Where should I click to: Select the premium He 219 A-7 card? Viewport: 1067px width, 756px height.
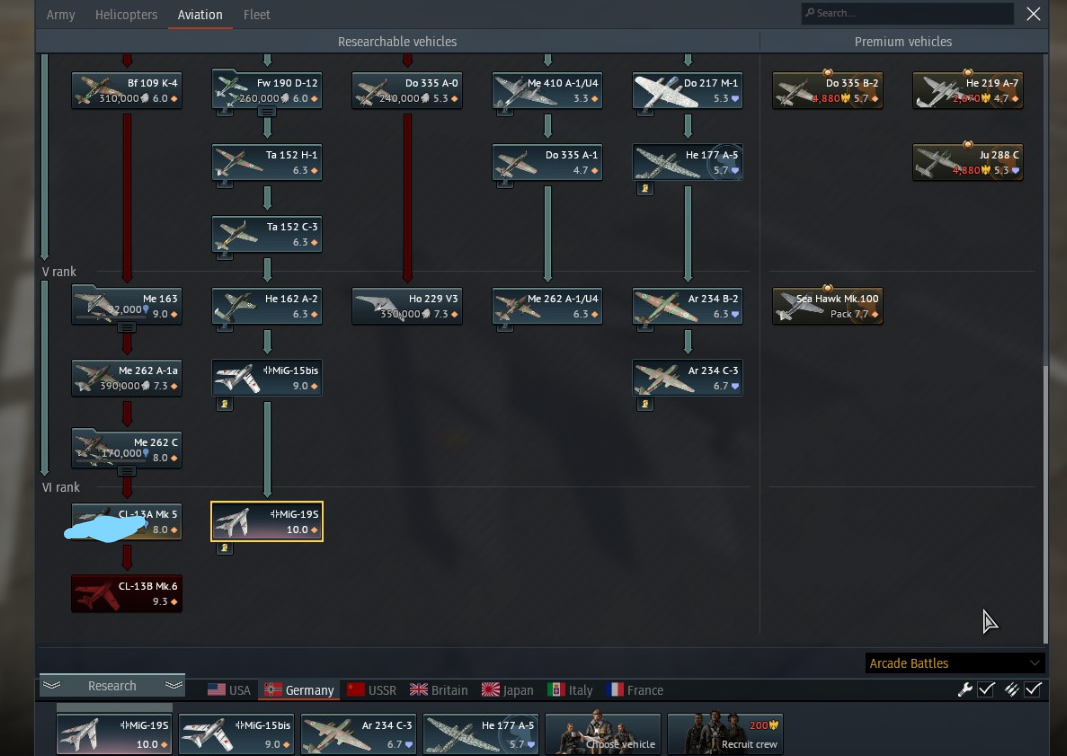point(968,90)
